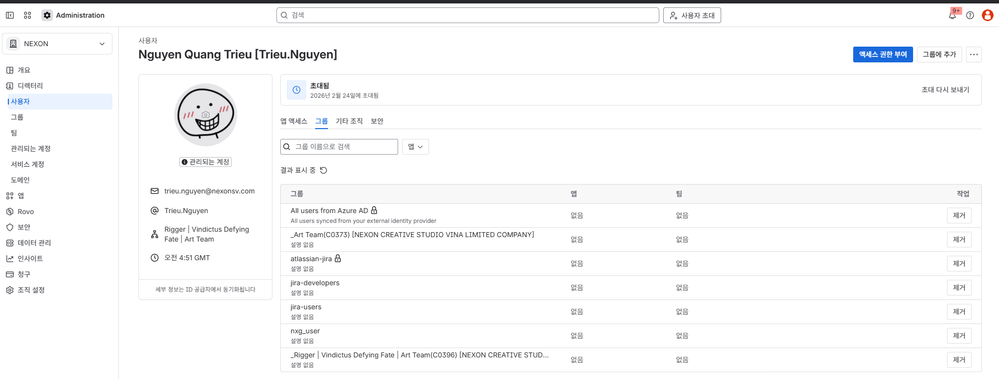
Task: Open the jira-users group link
Action: 306,307
